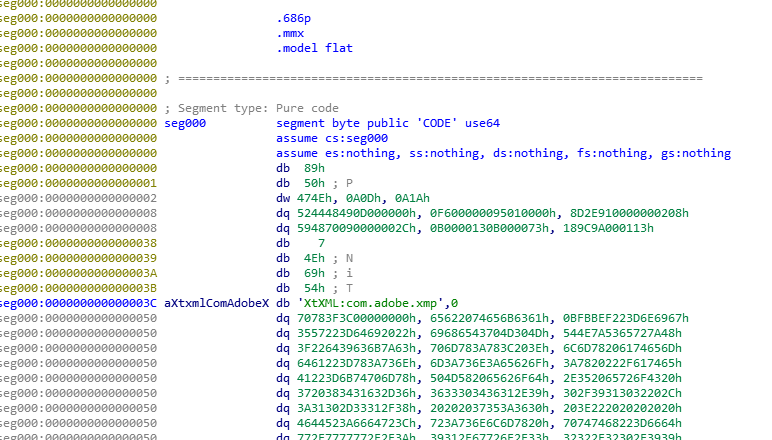Select qword 2E352065726F4320h
Screen dimensions: 772x440
pos(622,378)
